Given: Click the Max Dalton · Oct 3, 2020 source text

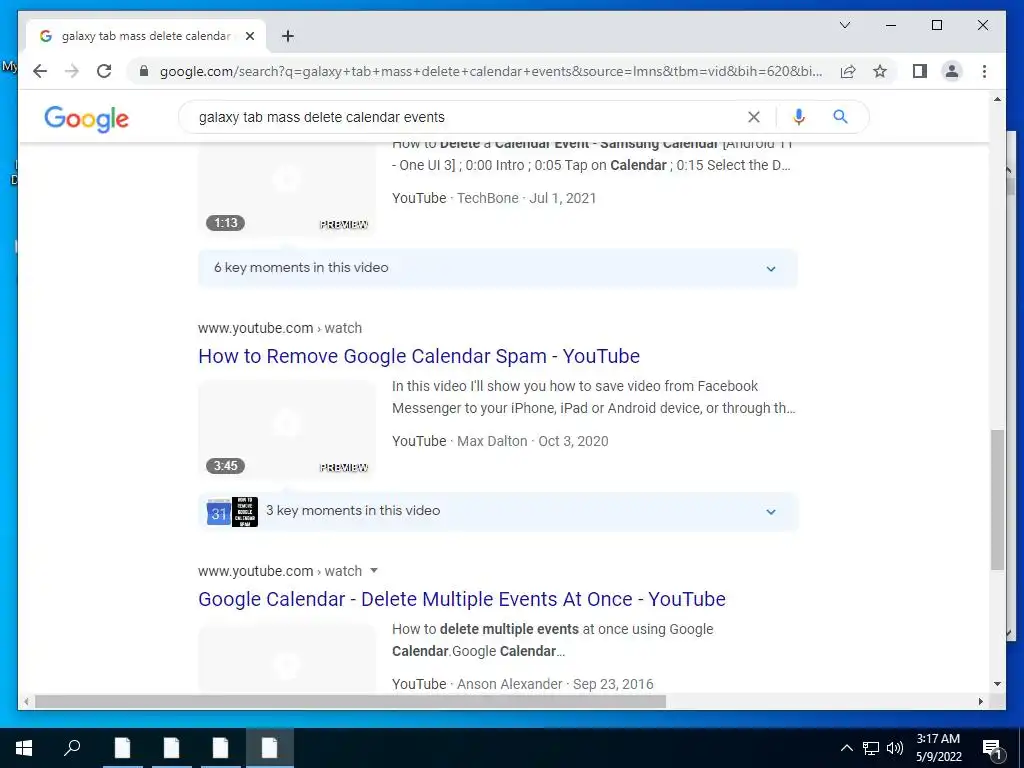Looking at the screenshot, I should coord(532,441).
